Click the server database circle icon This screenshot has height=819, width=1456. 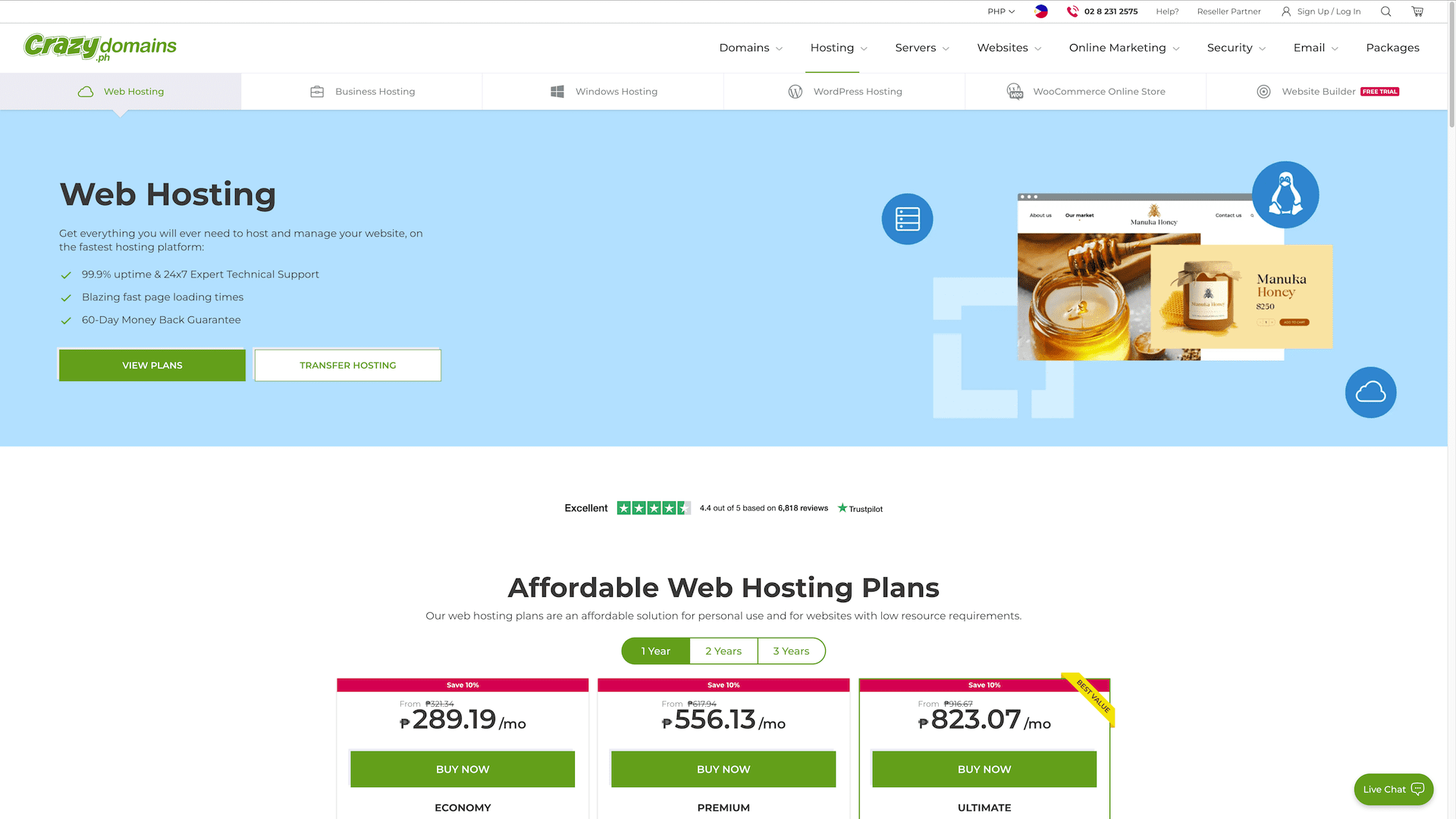coord(907,219)
